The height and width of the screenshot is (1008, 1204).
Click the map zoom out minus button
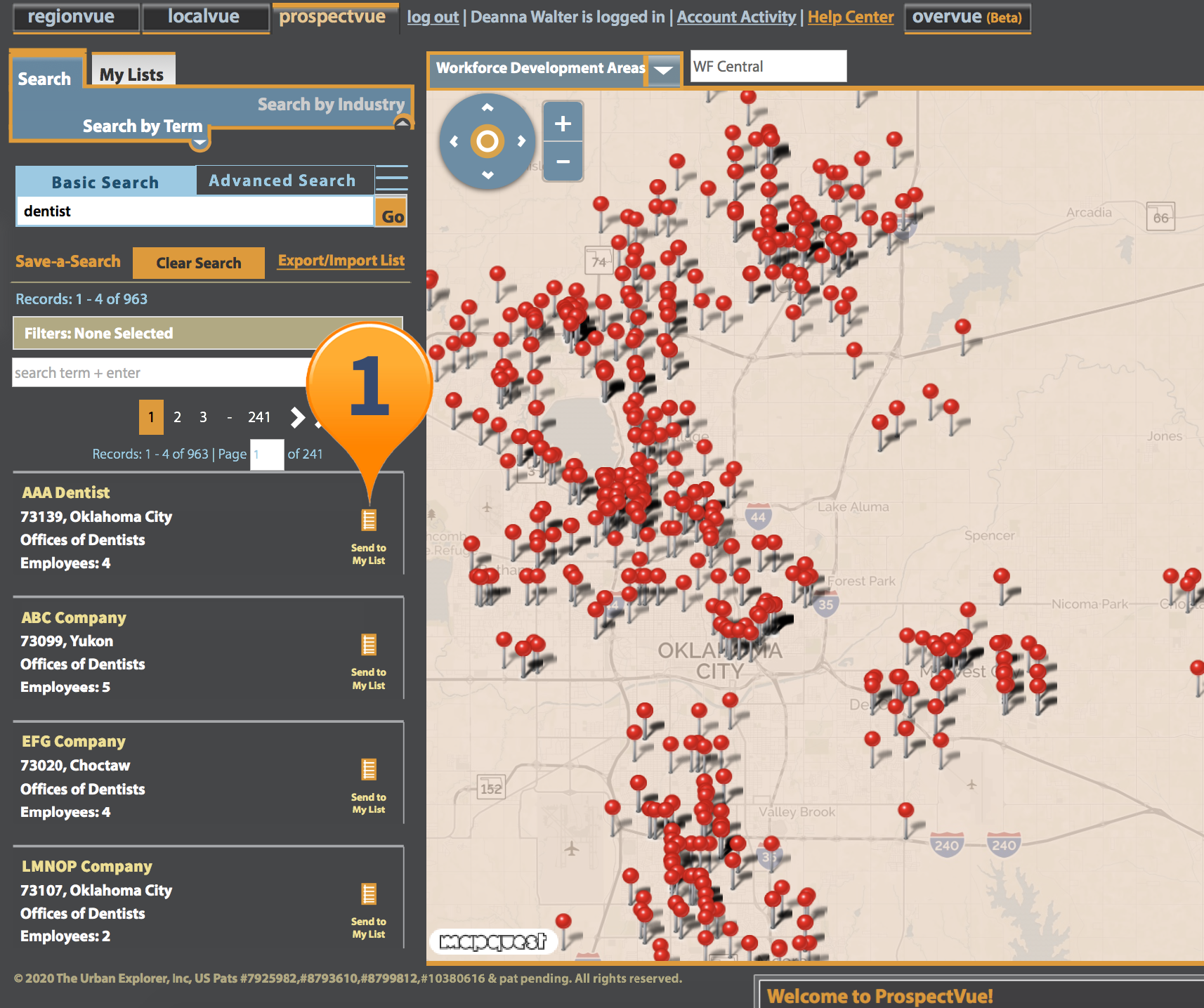(563, 162)
